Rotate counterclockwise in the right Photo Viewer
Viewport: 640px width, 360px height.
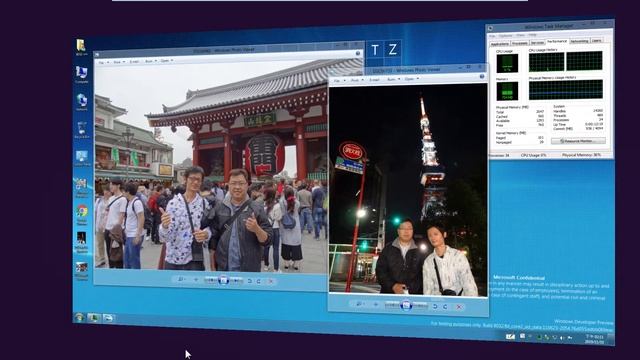(x=435, y=306)
